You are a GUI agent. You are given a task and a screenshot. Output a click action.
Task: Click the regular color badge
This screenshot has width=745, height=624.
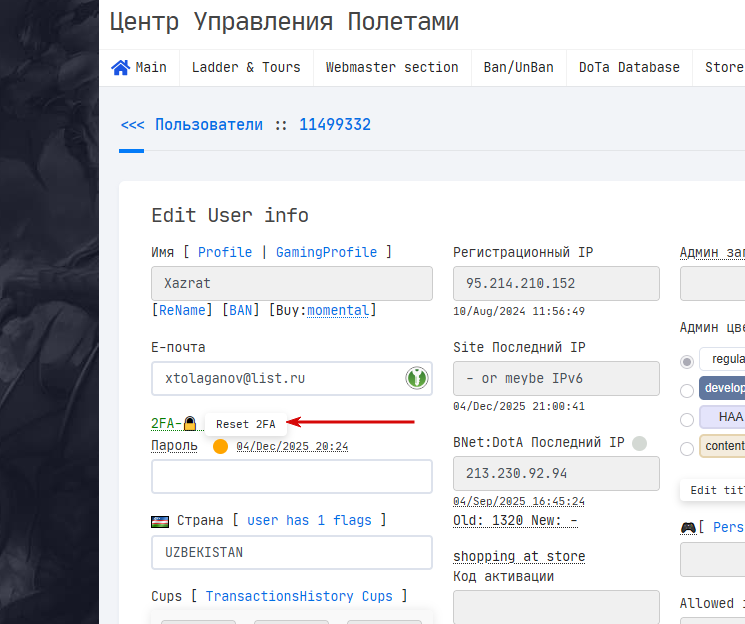tap(722, 359)
